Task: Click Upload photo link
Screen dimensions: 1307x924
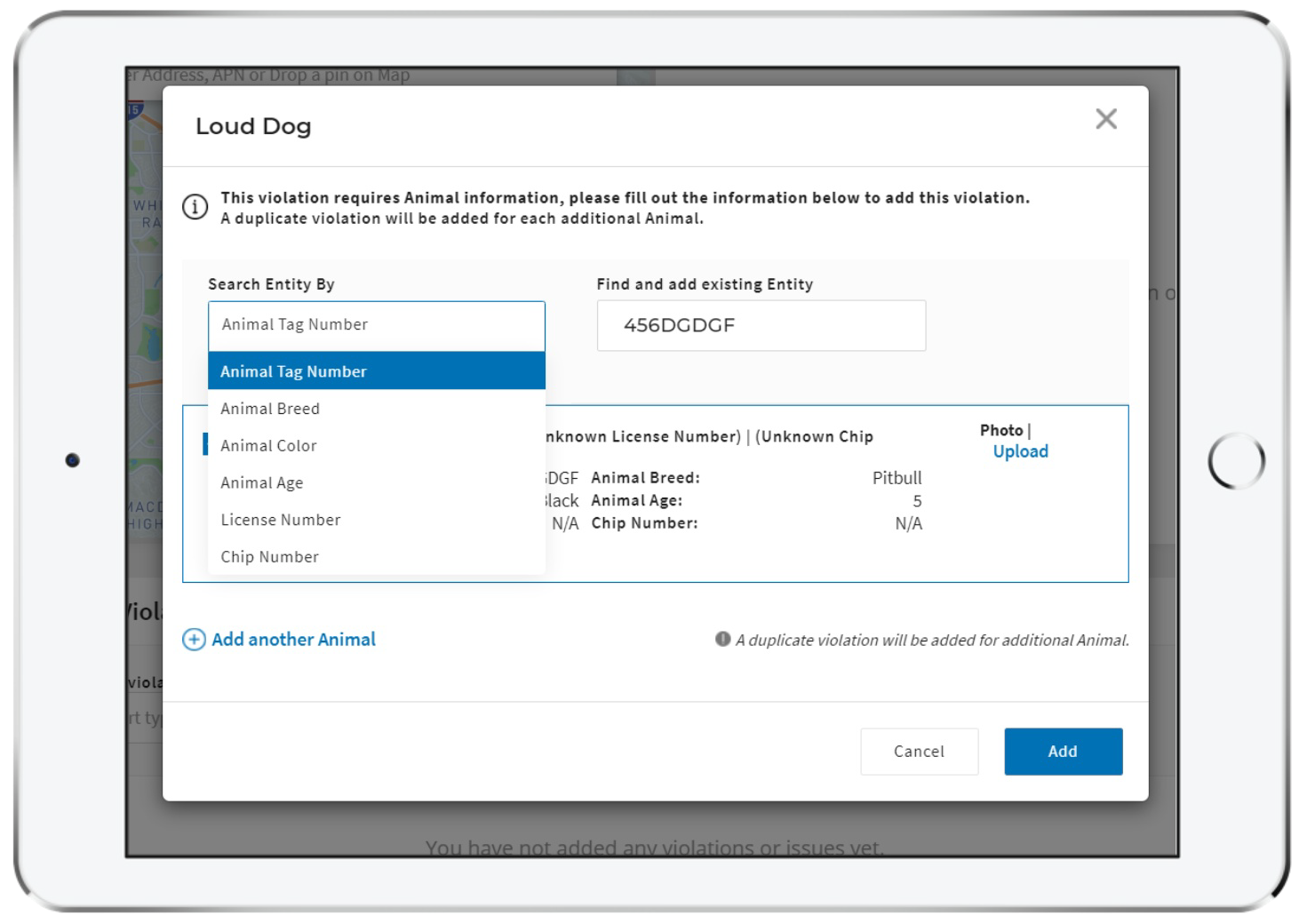Action: [1020, 451]
